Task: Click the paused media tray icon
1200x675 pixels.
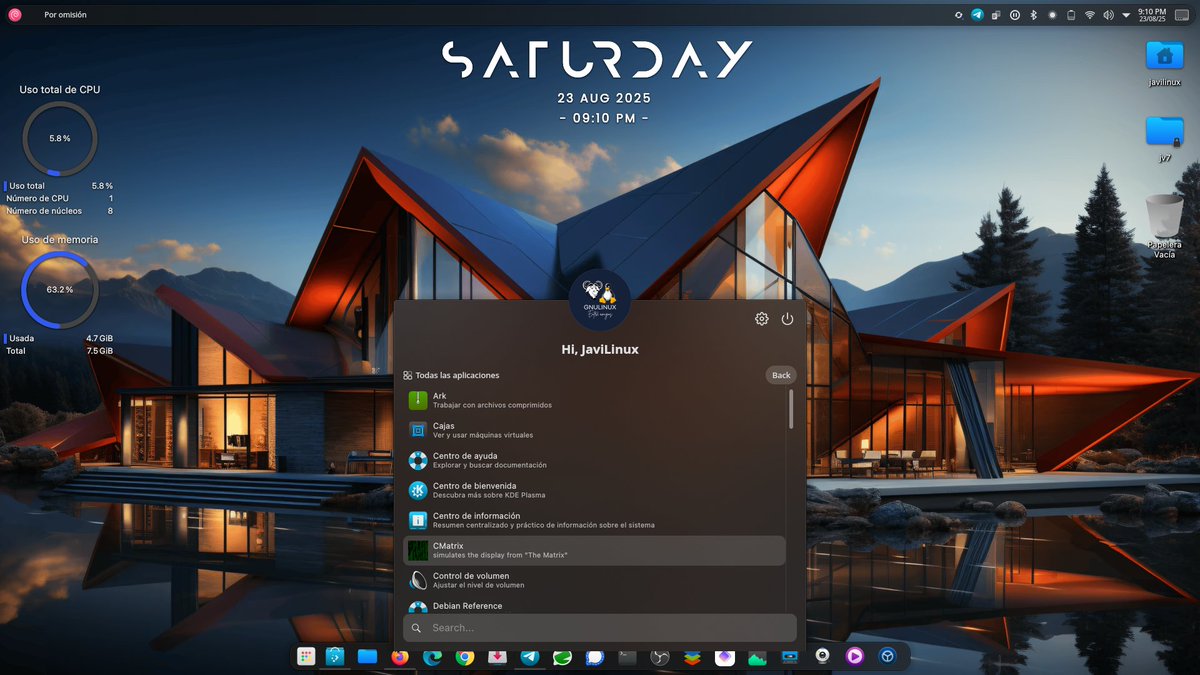Action: (1015, 15)
